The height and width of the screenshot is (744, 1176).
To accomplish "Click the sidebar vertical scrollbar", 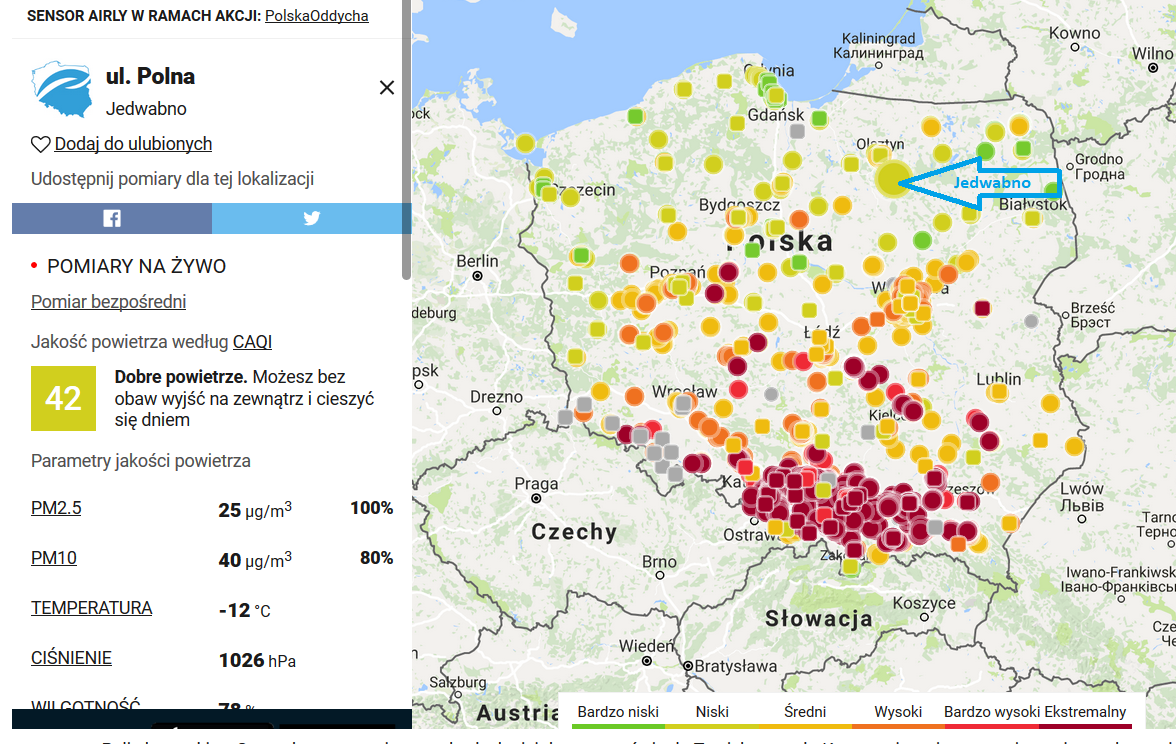I will (x=406, y=140).
